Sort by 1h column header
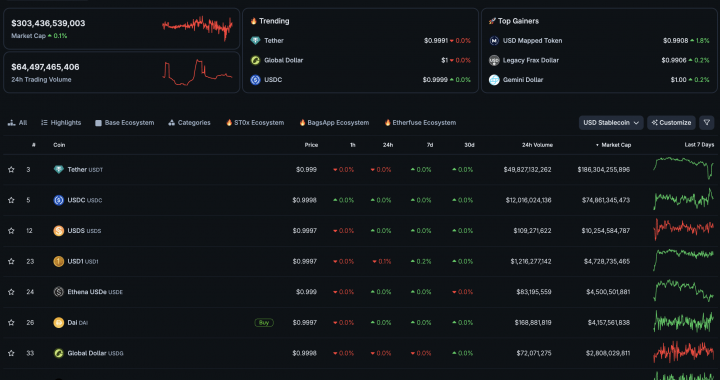Image resolution: width=720 pixels, height=380 pixels. click(x=353, y=145)
